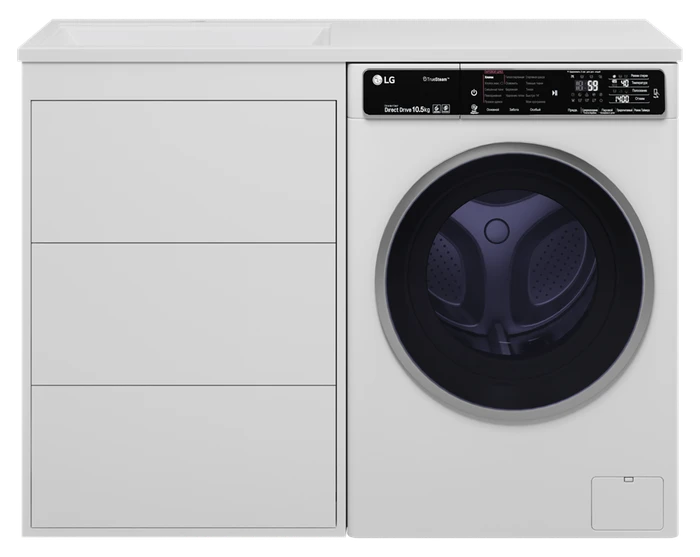Image resolution: width=700 pixels, height=557 pixels.
Task: Click the LG logo on the washer
Action: coord(384,80)
